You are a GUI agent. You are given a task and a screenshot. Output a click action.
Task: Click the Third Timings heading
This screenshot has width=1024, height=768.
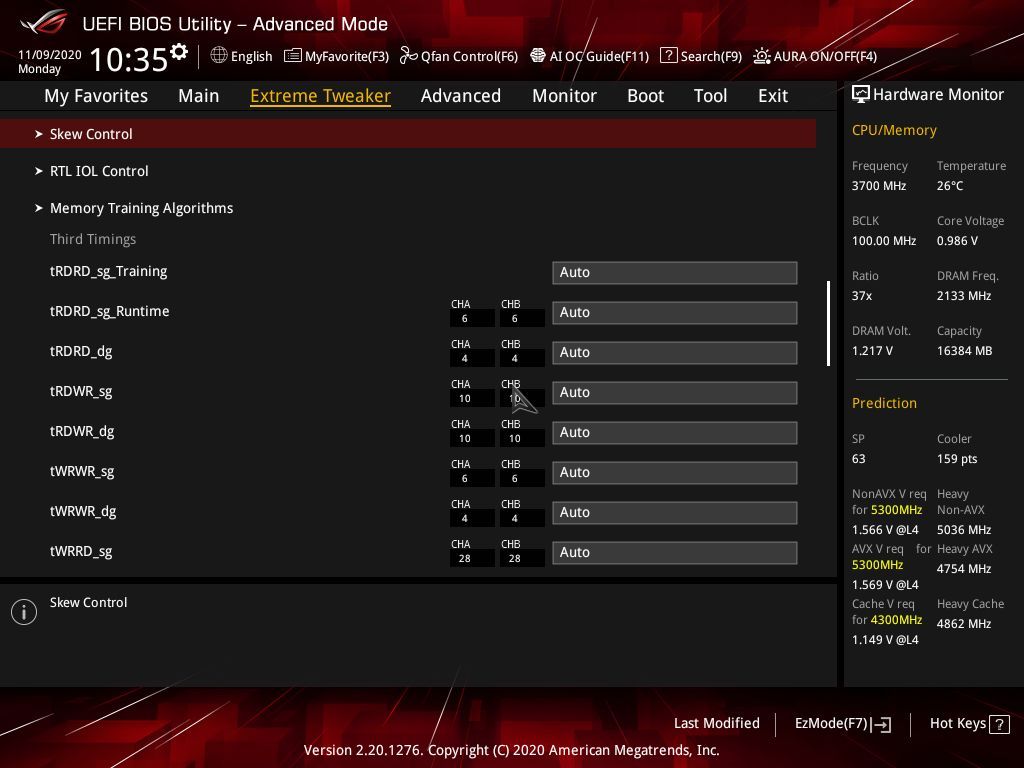tap(93, 239)
